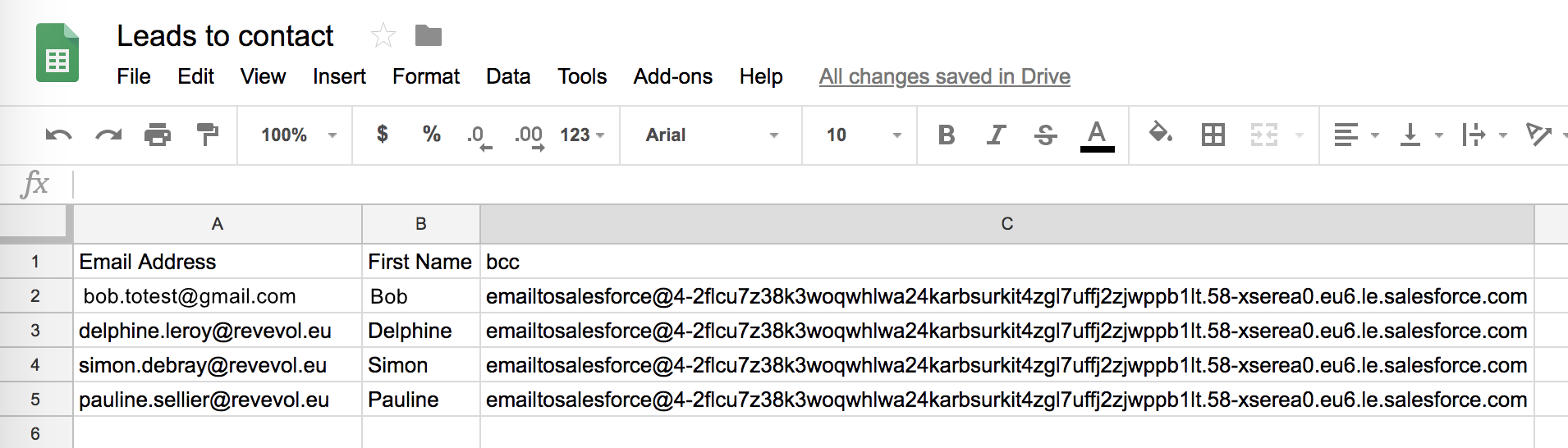Click the Leads to contact title

point(225,36)
